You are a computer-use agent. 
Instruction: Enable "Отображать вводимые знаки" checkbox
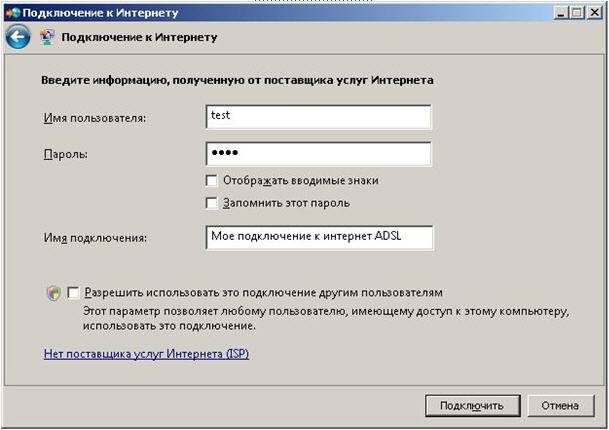coord(212,181)
